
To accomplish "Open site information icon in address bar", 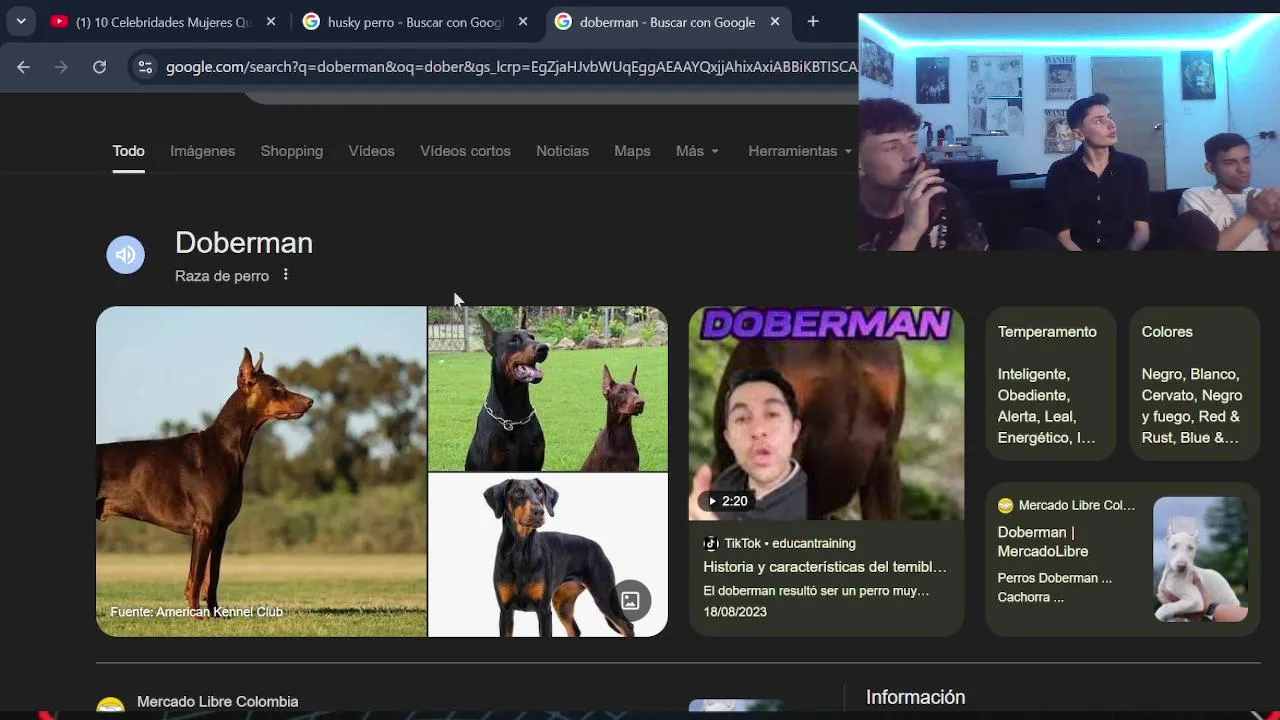I will (145, 67).
